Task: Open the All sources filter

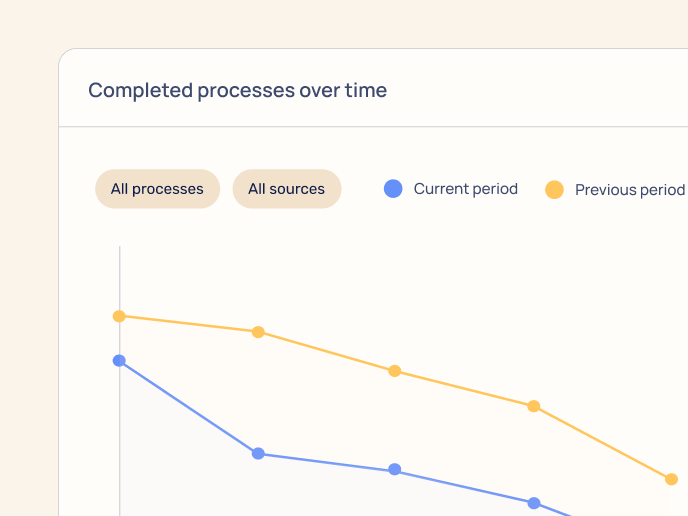Action: [x=286, y=189]
